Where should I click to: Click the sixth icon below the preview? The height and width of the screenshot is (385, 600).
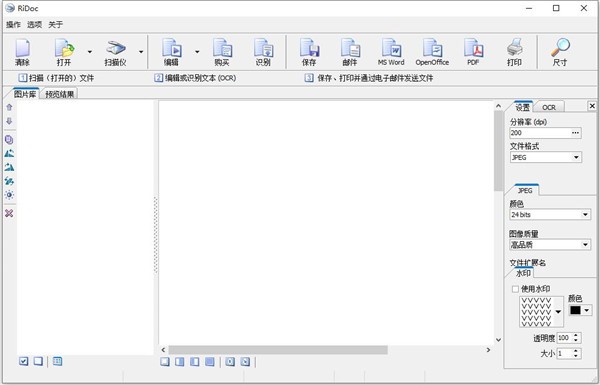(x=245, y=361)
